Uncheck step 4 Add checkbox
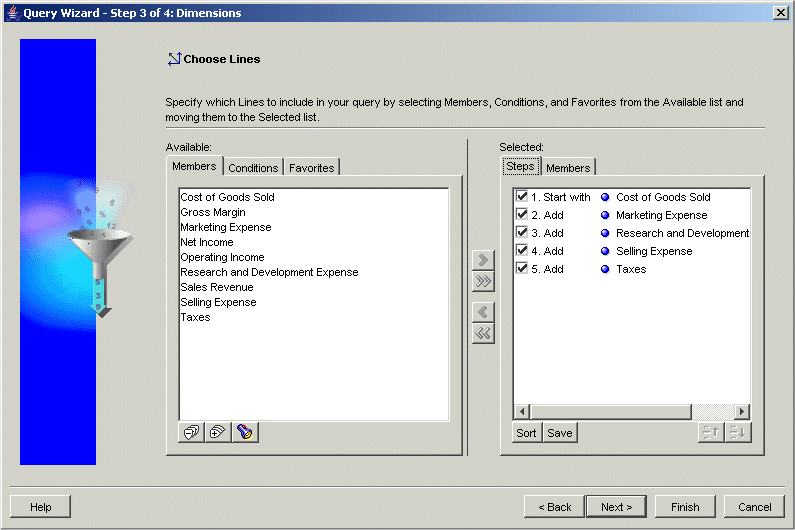The image size is (795, 530). coord(522,250)
